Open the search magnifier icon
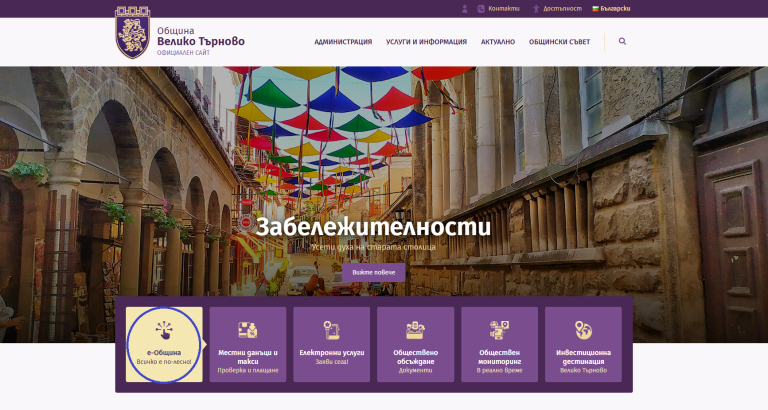 click(622, 41)
